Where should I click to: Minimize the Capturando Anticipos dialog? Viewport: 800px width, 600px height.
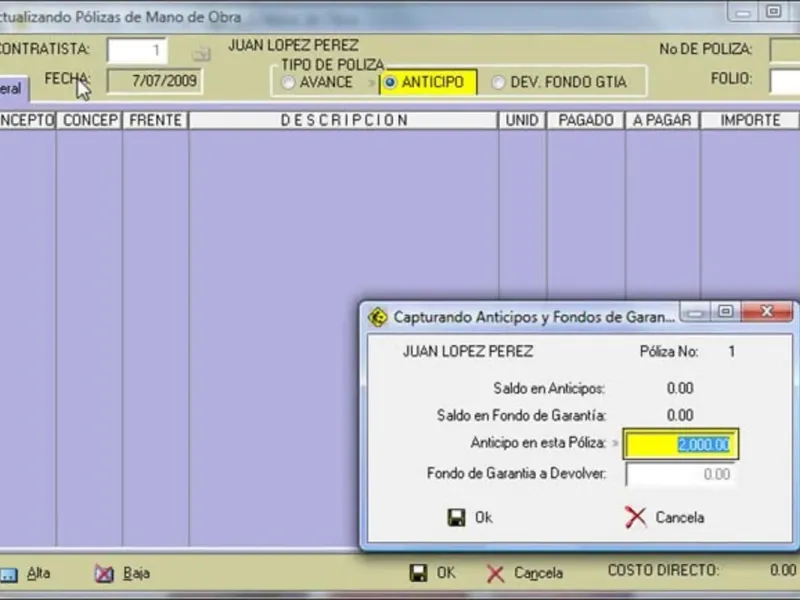coord(695,312)
